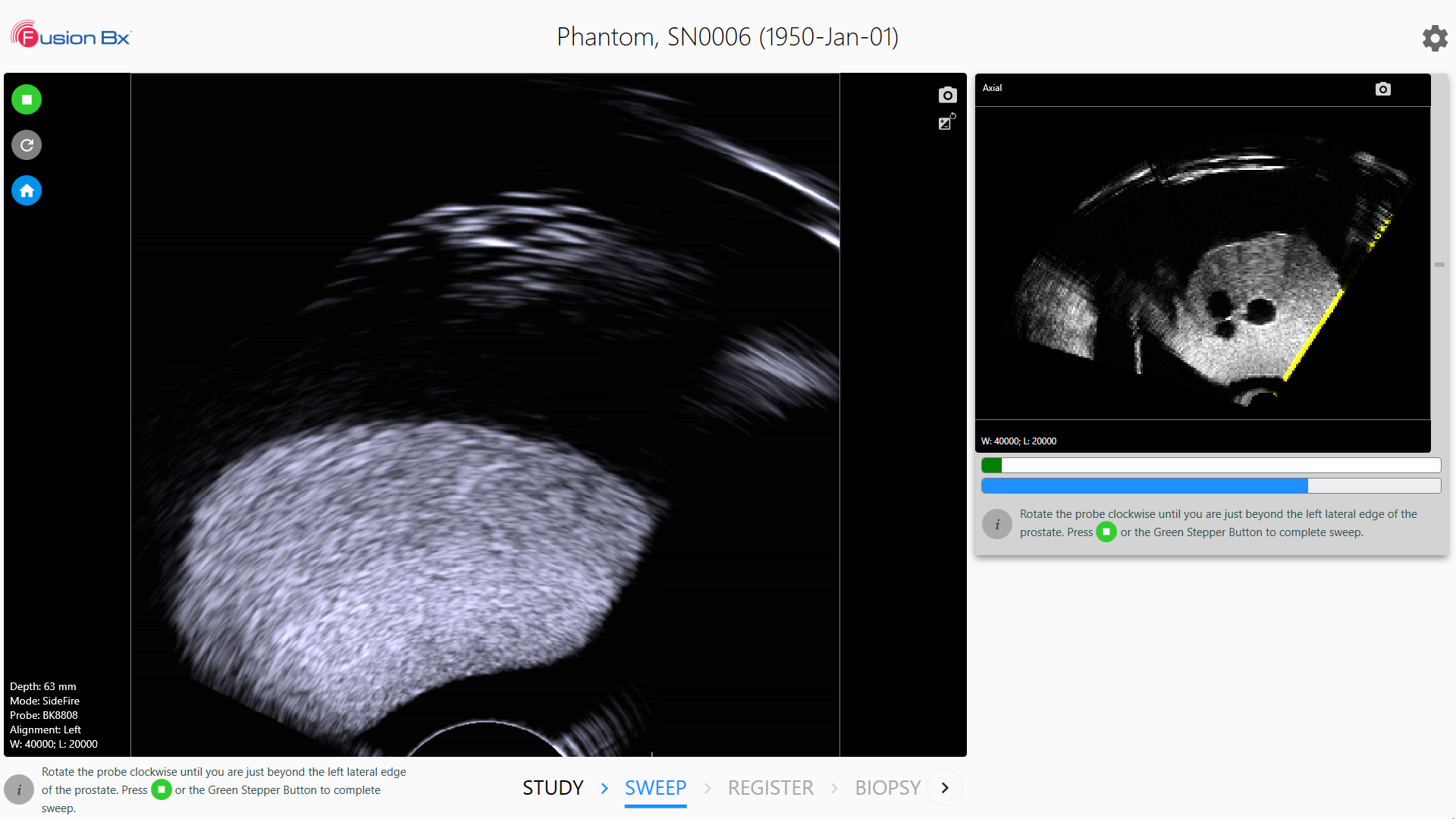The height and width of the screenshot is (819, 1456).
Task: Open settings with the gear icon
Action: pos(1434,37)
